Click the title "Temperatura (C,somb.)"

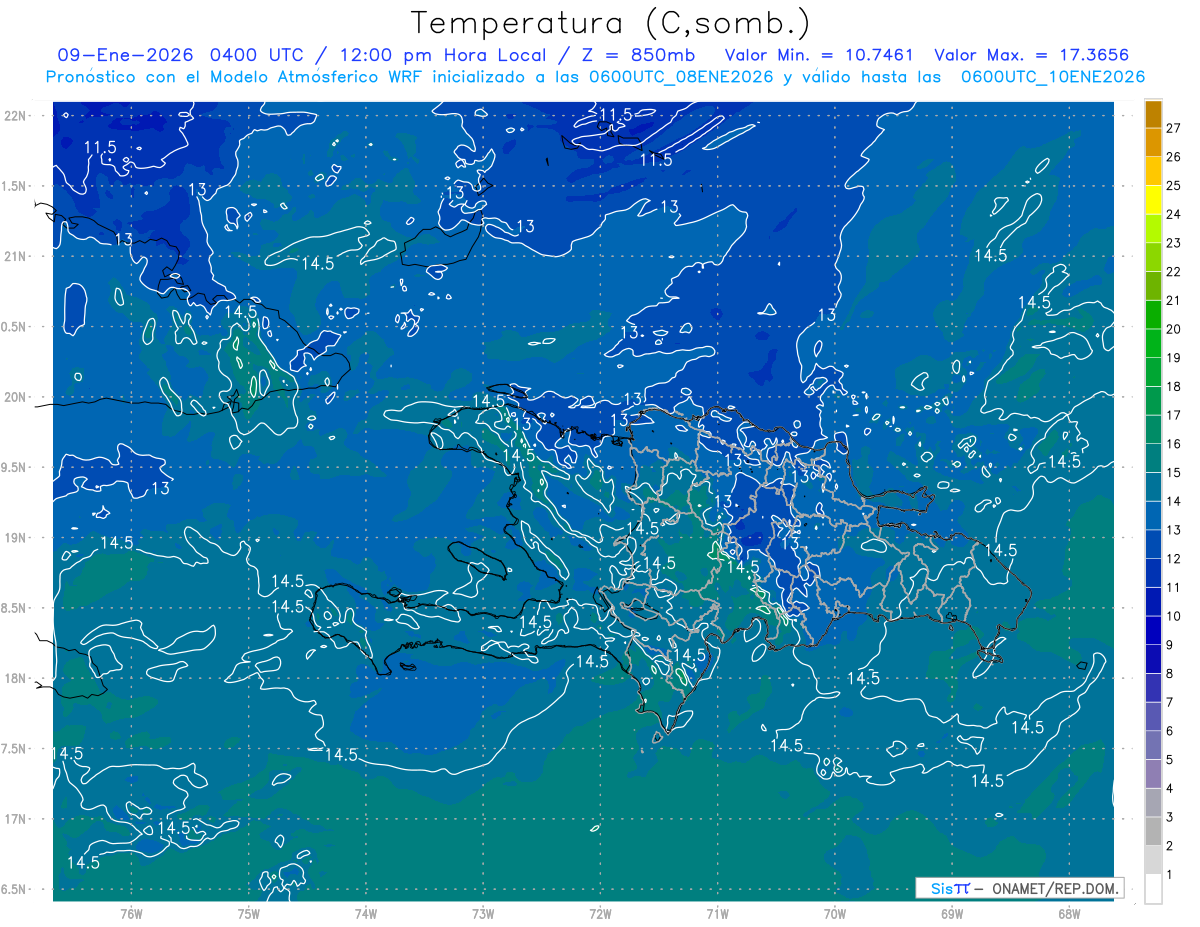(x=611, y=23)
